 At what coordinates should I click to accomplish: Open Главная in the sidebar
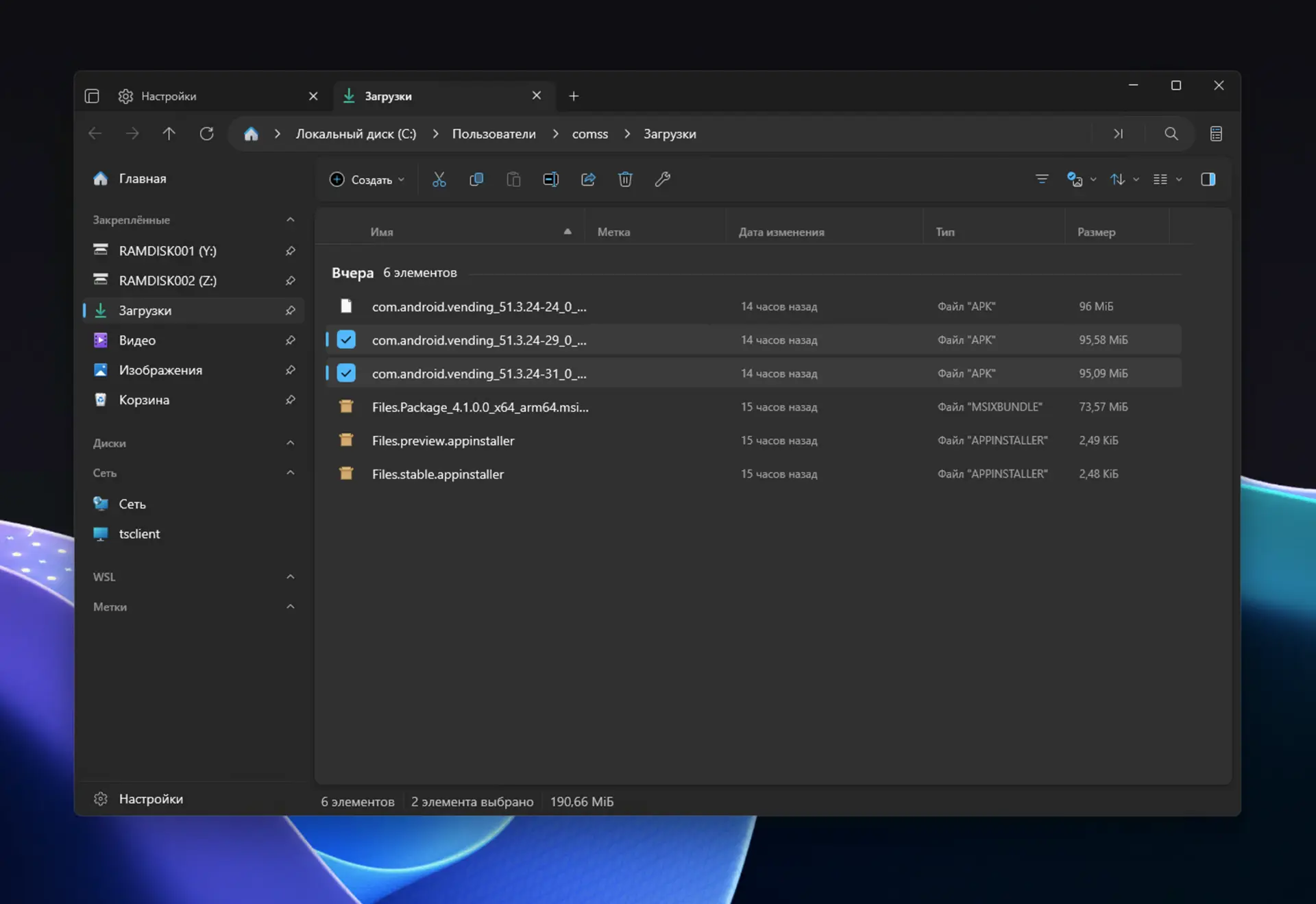(x=192, y=179)
